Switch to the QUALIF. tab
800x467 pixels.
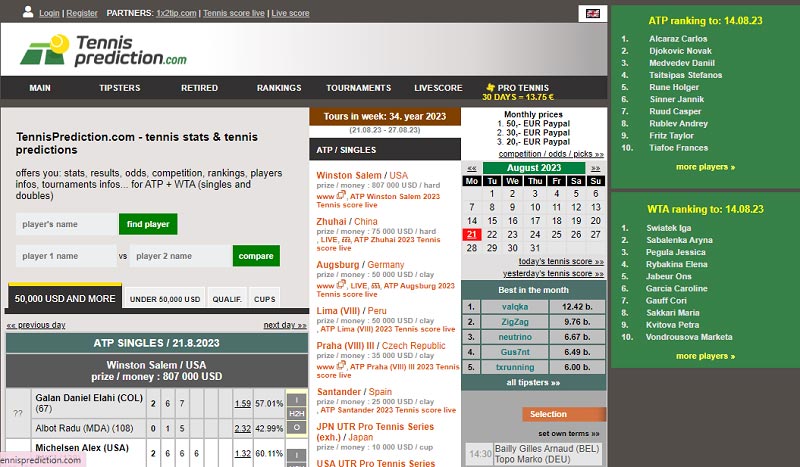[x=227, y=299]
